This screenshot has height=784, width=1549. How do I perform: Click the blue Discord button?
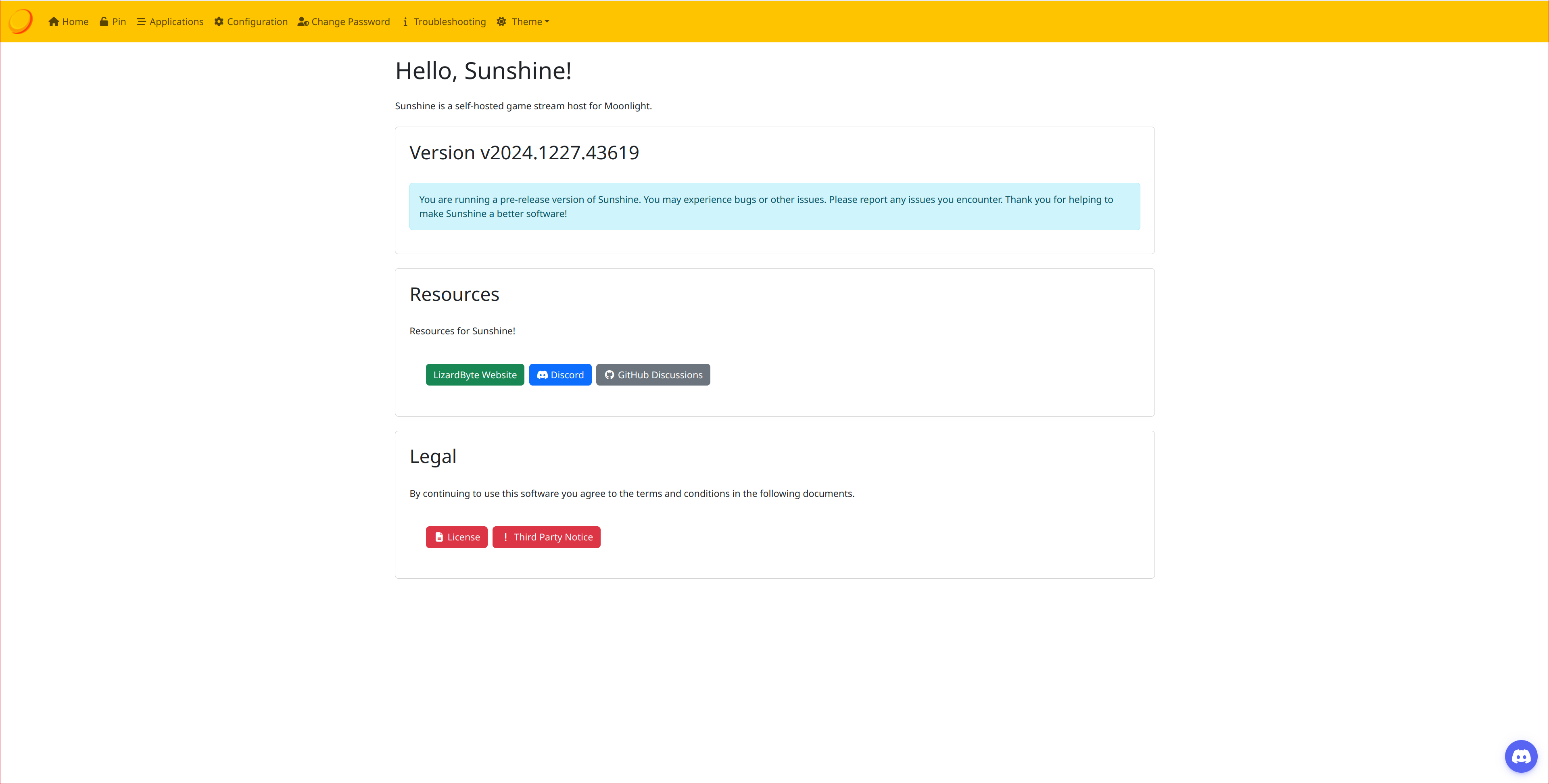click(x=560, y=375)
